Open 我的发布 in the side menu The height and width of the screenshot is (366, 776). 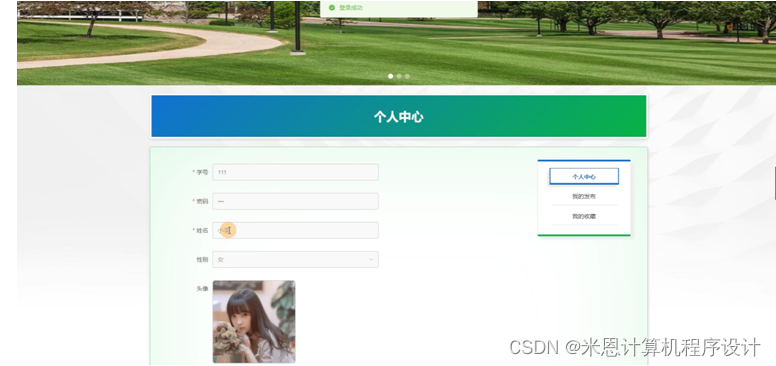coord(584,196)
